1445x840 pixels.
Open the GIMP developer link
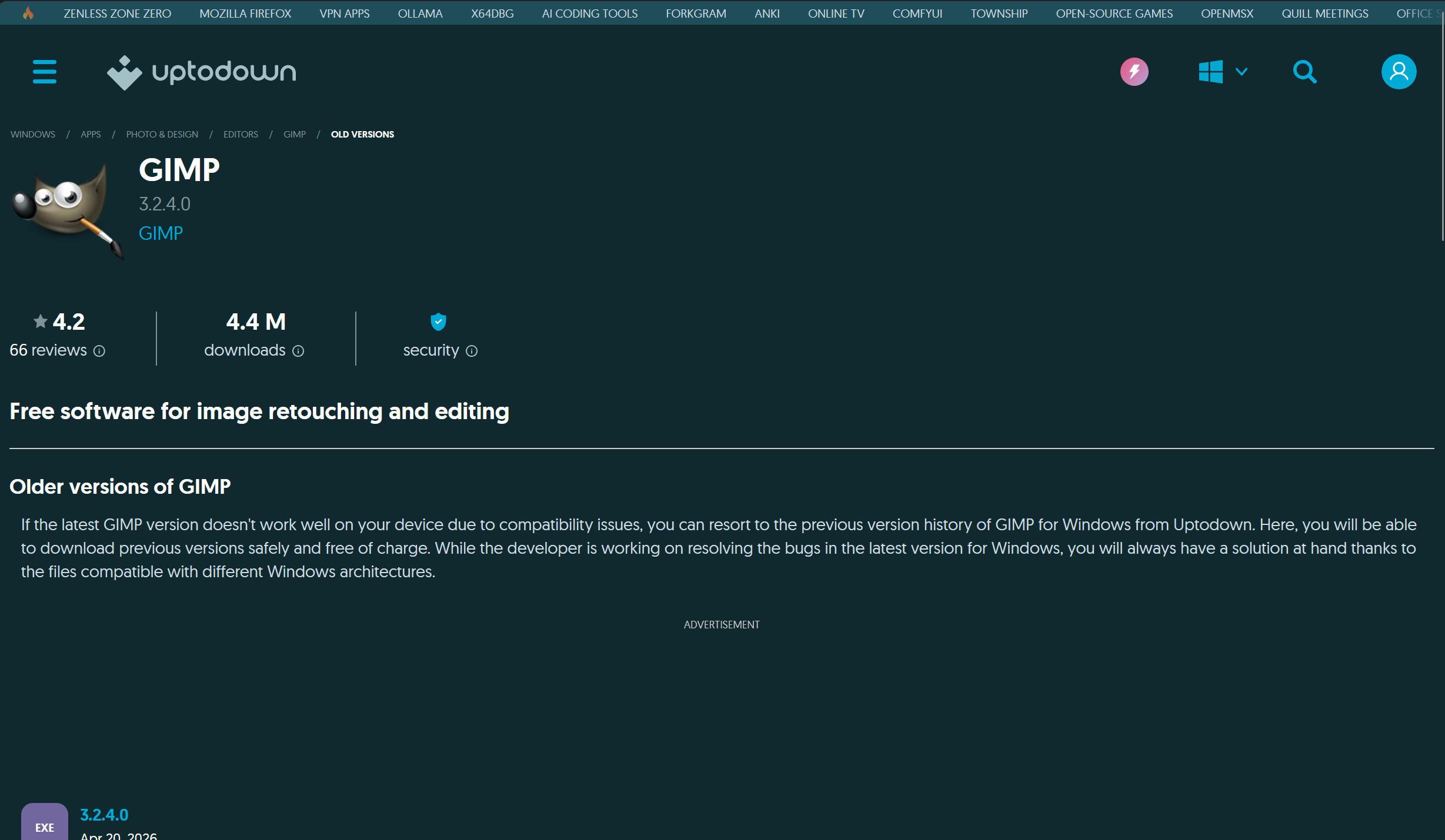[x=161, y=233]
